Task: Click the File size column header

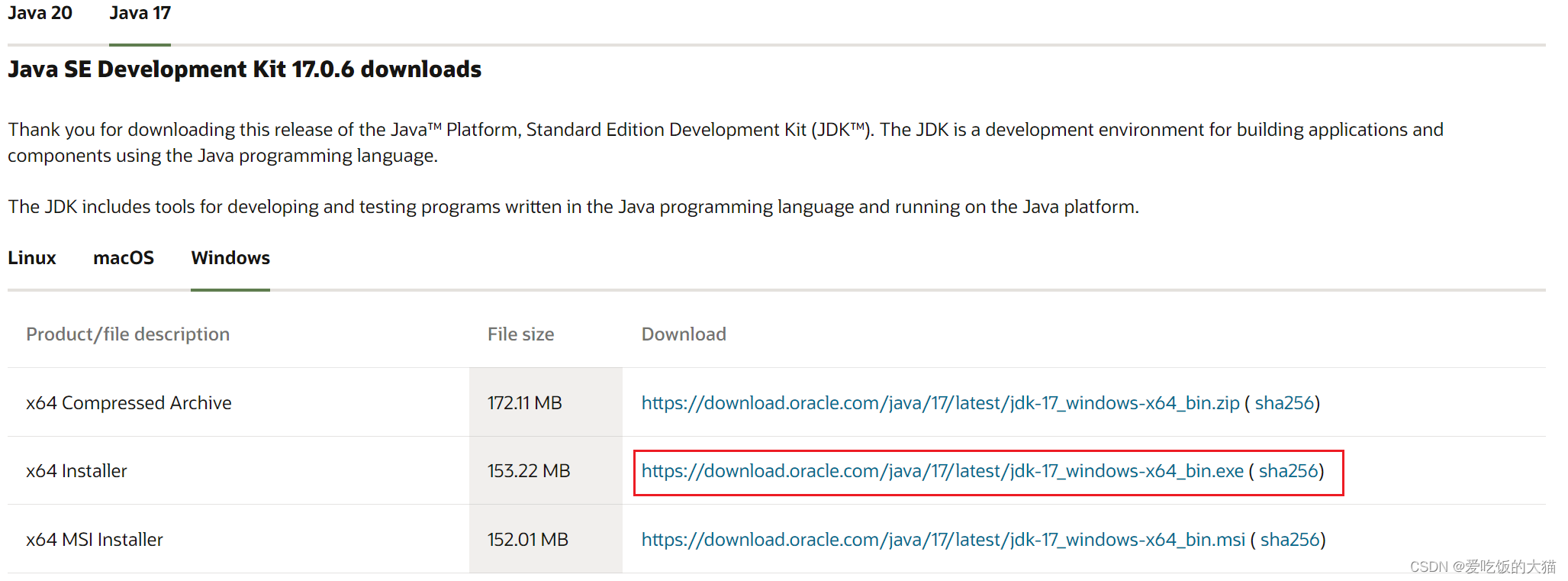Action: click(521, 334)
